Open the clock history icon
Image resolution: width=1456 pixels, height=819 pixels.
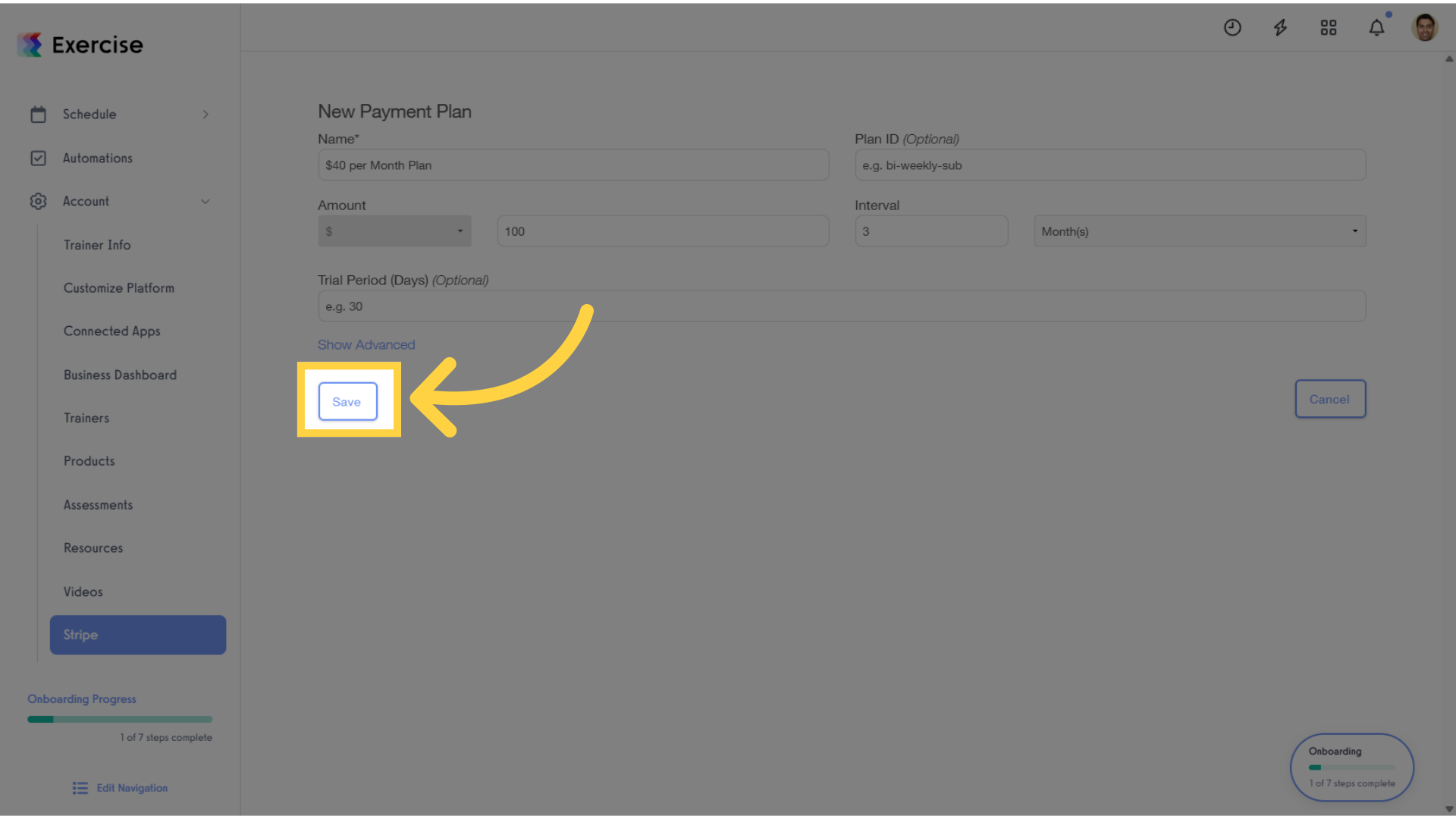click(1232, 28)
